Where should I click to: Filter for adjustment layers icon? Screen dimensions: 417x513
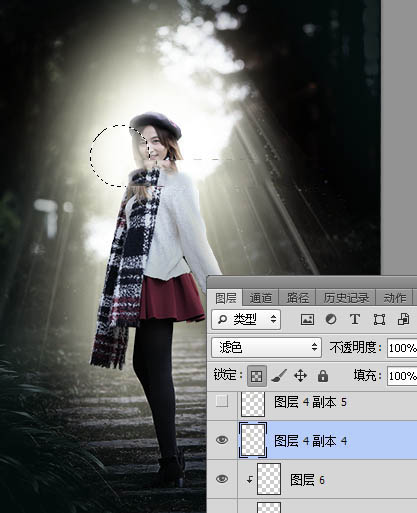331,319
